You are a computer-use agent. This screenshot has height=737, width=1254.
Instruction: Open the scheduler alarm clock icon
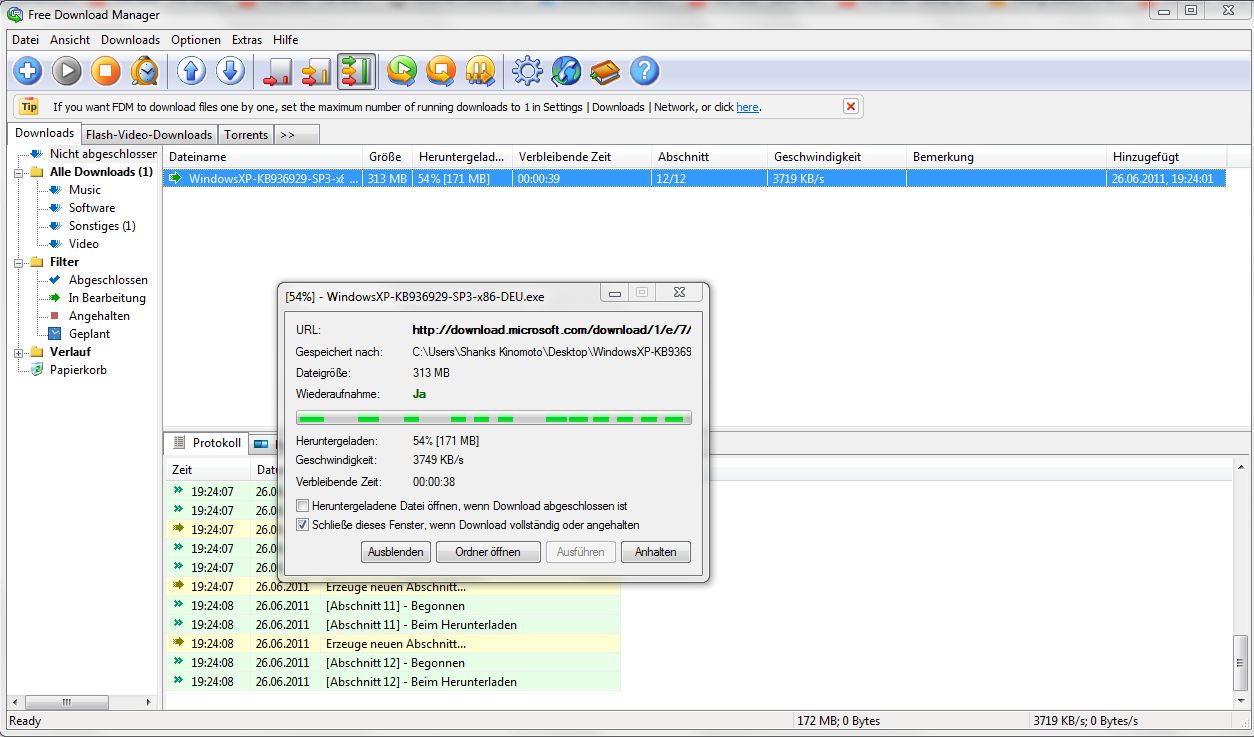pyautogui.click(x=145, y=71)
